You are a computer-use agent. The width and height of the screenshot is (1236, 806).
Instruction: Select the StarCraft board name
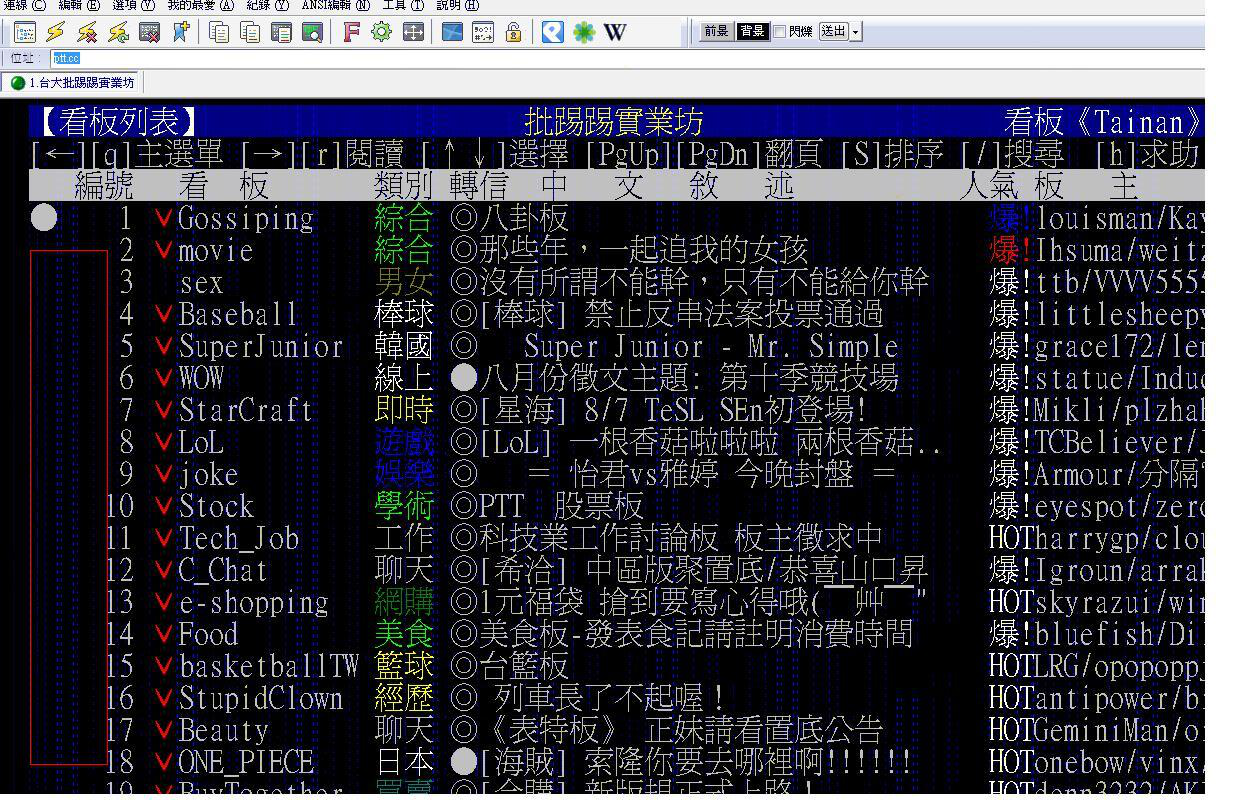click(x=246, y=411)
